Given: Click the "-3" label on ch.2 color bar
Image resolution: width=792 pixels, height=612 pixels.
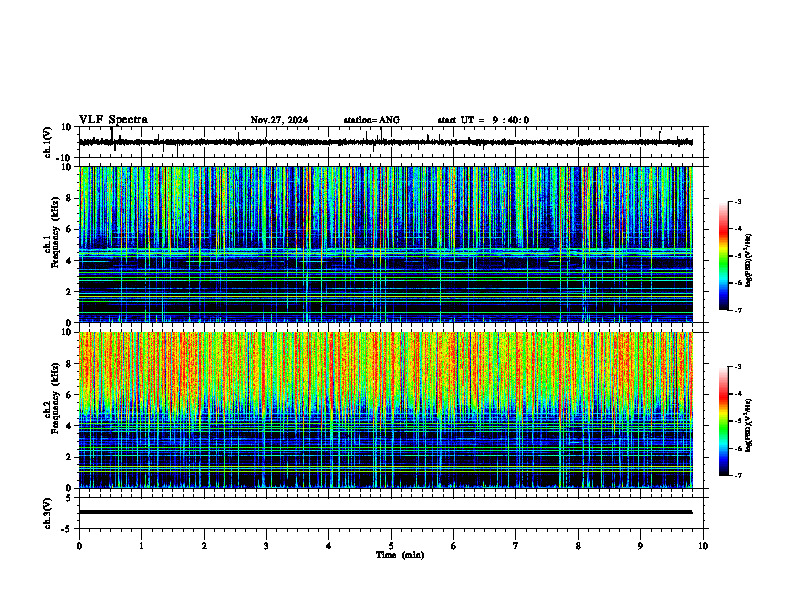Looking at the screenshot, I should [738, 367].
